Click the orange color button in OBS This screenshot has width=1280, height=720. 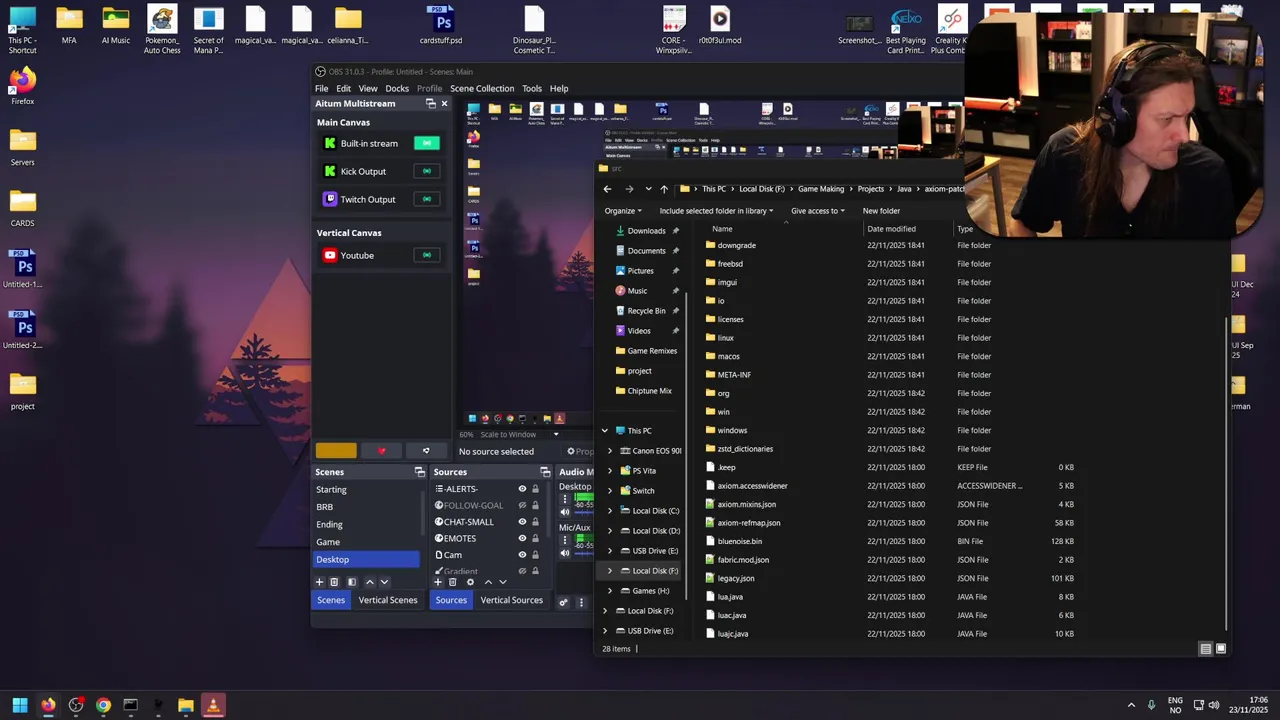[x=336, y=451]
